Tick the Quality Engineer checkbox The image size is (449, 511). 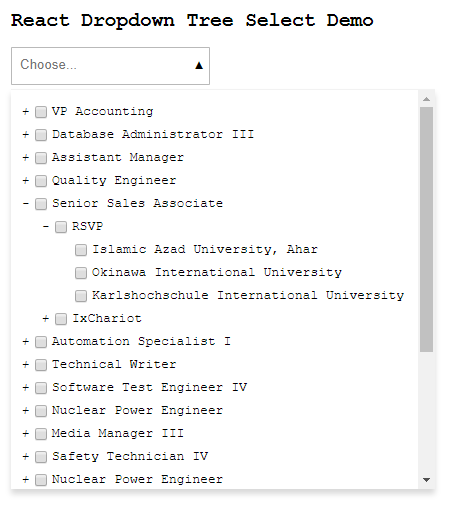pos(41,181)
